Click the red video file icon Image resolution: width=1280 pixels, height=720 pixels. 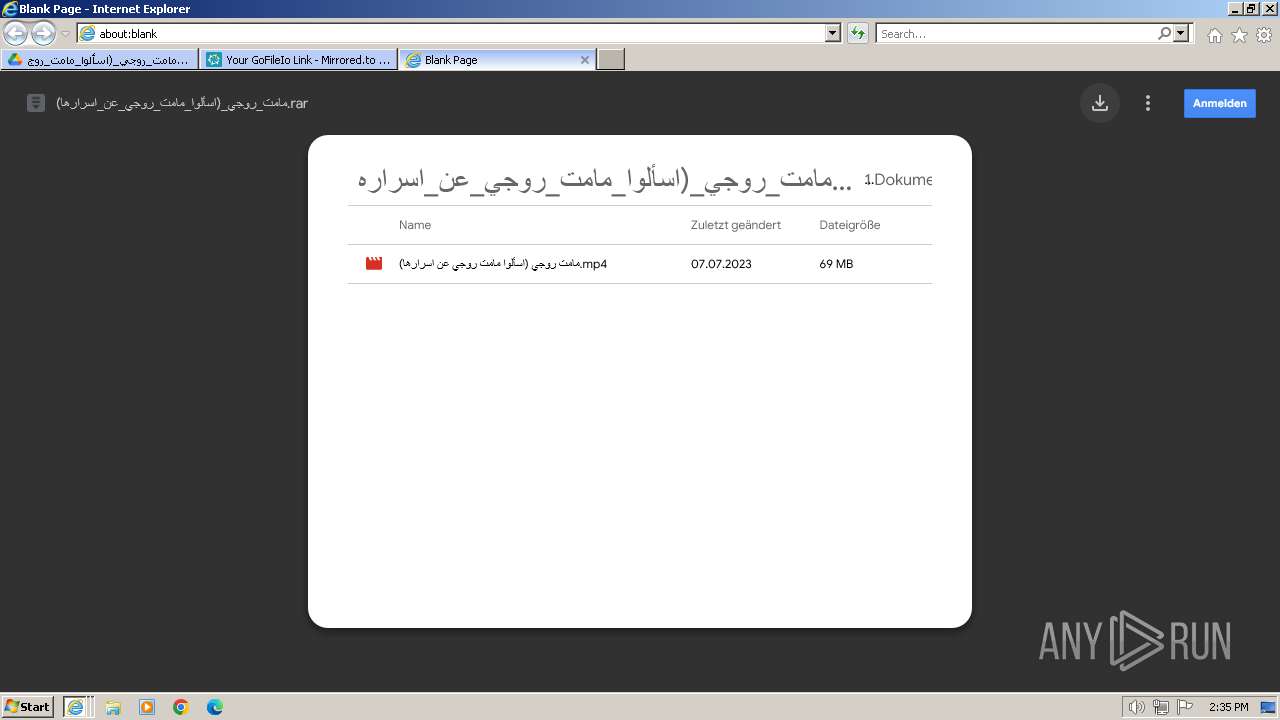(374, 264)
